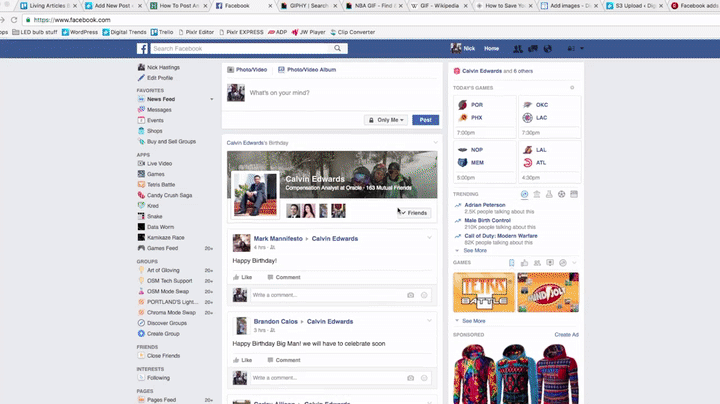720x404 pixels.
Task: Open Adrian Peterson trending topic
Action: 485,205
